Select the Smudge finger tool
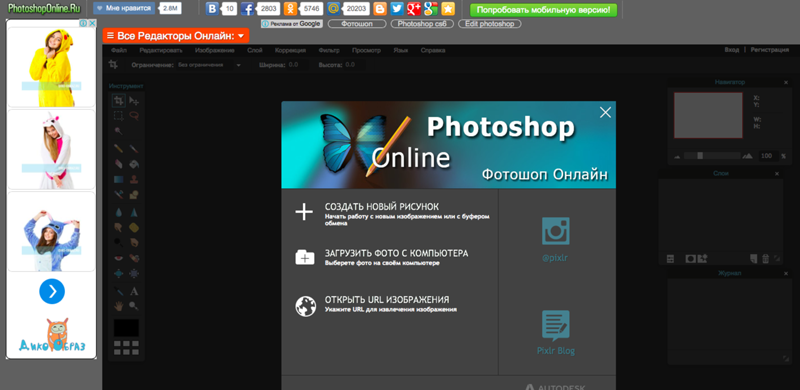This screenshot has height=390, width=800. 118,228
